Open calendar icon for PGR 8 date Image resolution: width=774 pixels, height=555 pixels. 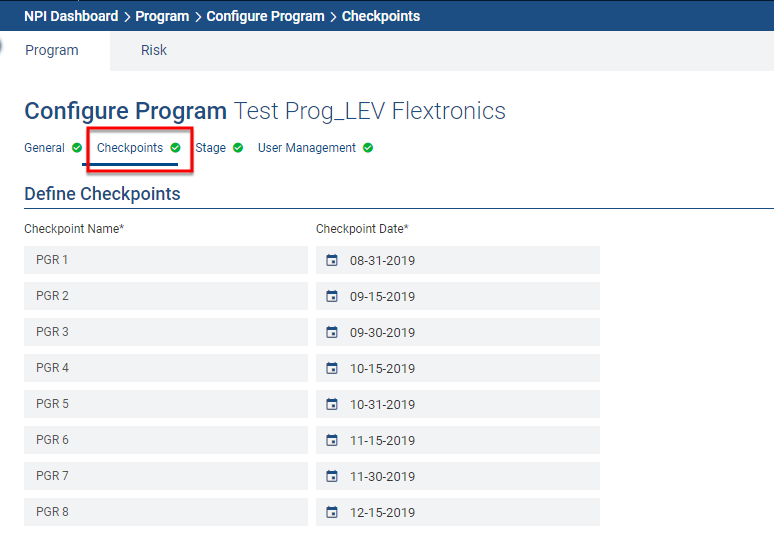pyautogui.click(x=332, y=513)
